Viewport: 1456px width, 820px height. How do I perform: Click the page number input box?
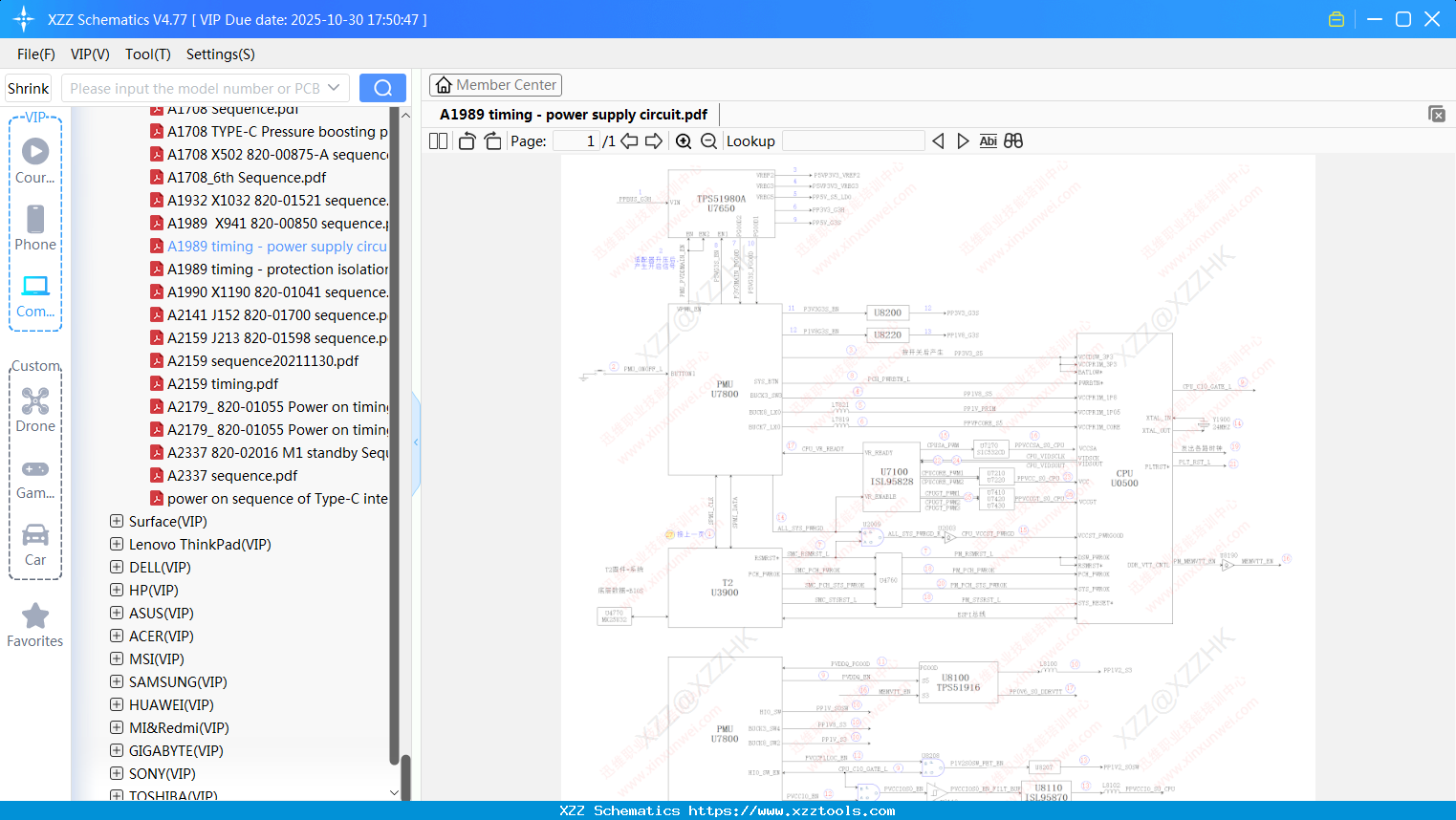[x=576, y=141]
